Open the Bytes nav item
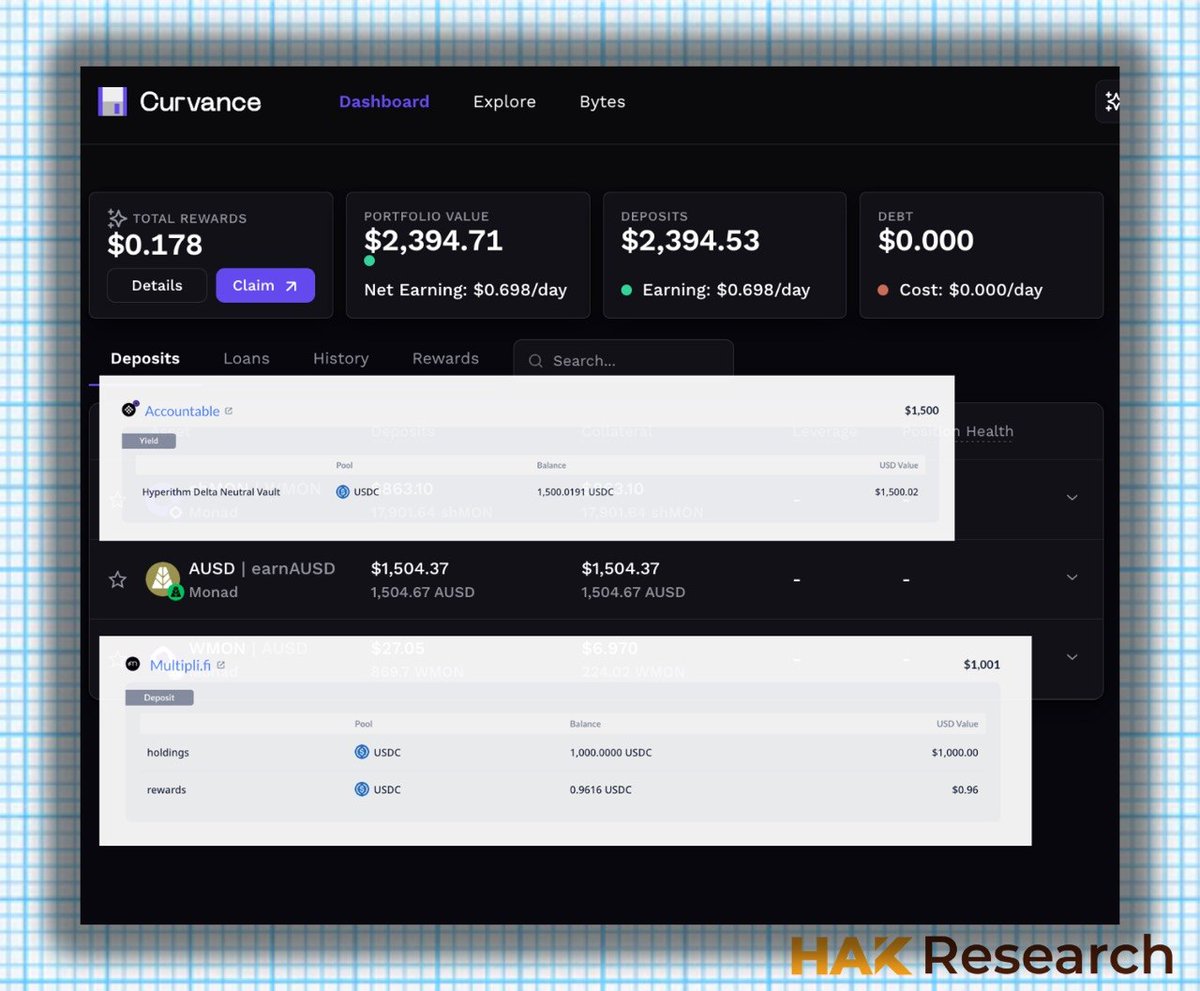The height and width of the screenshot is (991, 1200). (x=602, y=102)
